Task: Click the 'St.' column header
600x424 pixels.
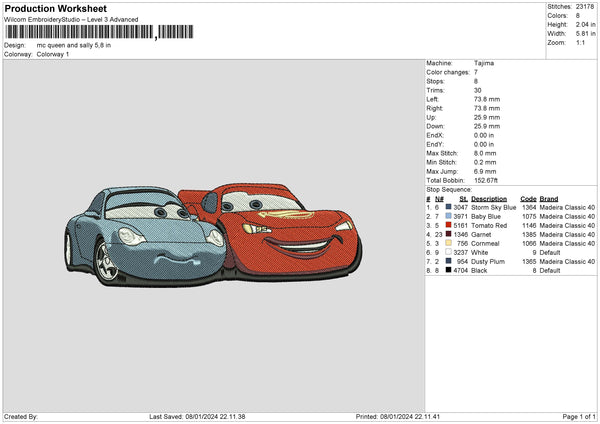Action: point(463,199)
